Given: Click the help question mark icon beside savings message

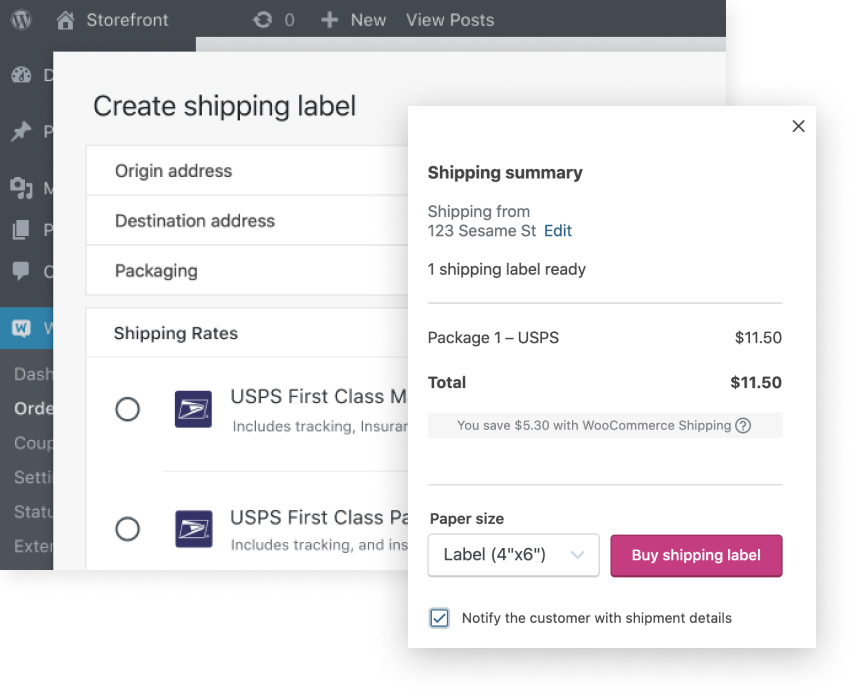Looking at the screenshot, I should point(742,425).
